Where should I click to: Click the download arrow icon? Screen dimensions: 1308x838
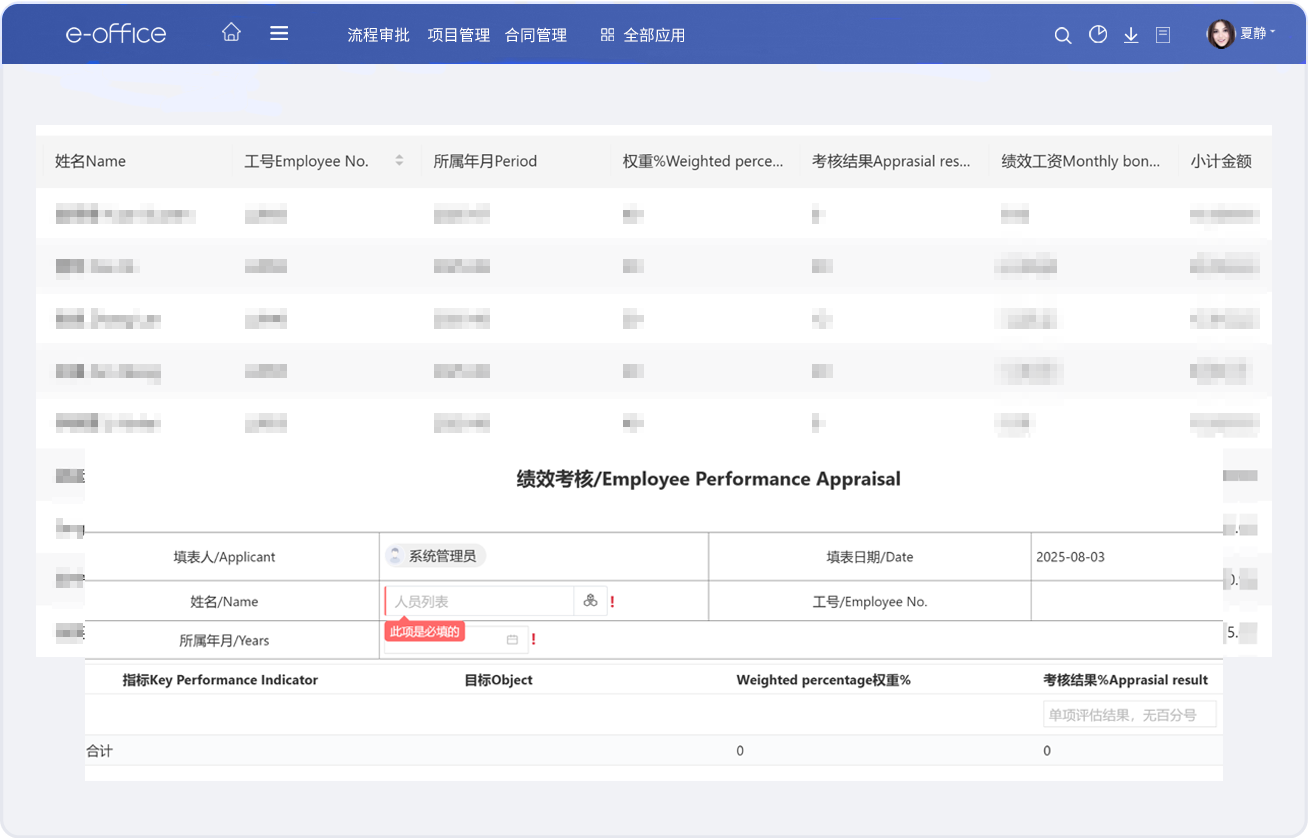tap(1131, 35)
